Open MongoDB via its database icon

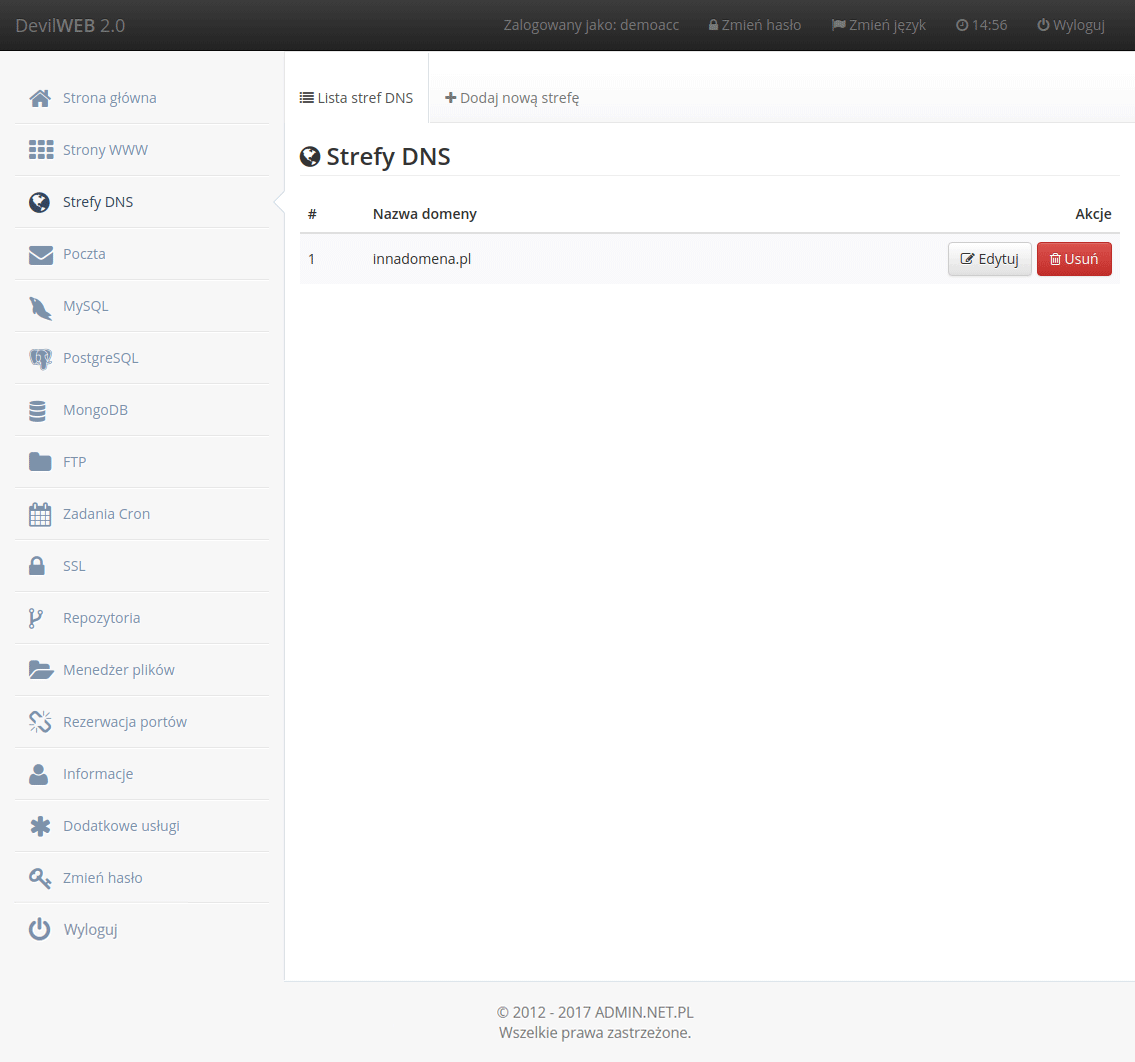pyautogui.click(x=38, y=411)
